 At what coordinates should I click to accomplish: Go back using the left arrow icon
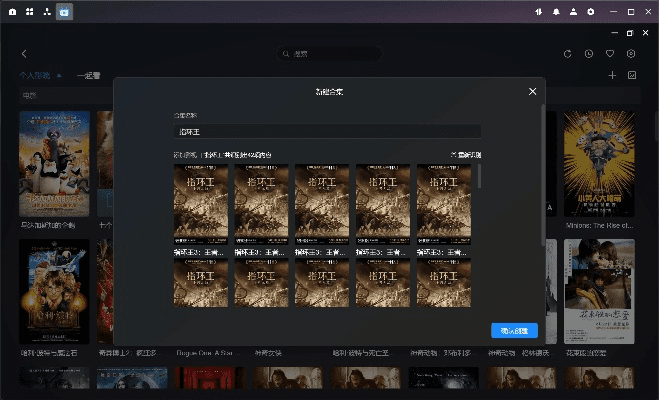[x=24, y=54]
